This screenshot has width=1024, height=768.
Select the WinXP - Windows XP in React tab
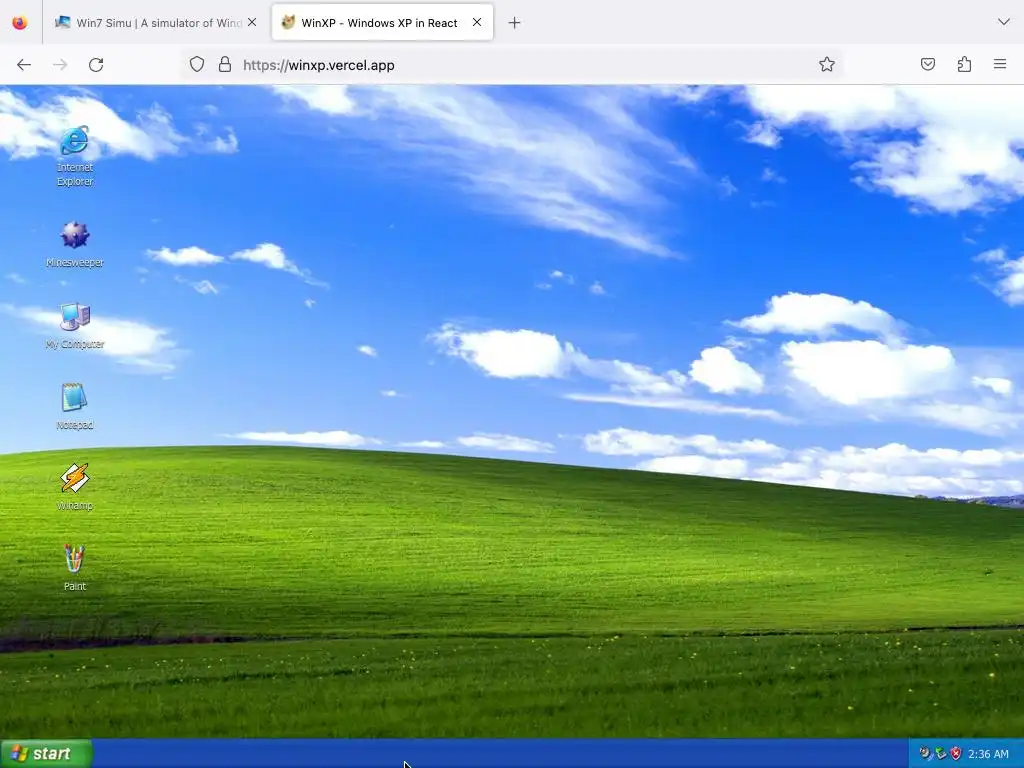click(x=382, y=23)
